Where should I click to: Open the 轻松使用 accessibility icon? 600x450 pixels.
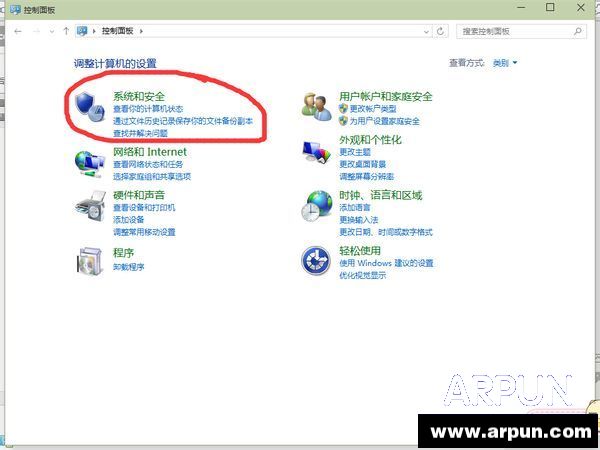[x=316, y=261]
